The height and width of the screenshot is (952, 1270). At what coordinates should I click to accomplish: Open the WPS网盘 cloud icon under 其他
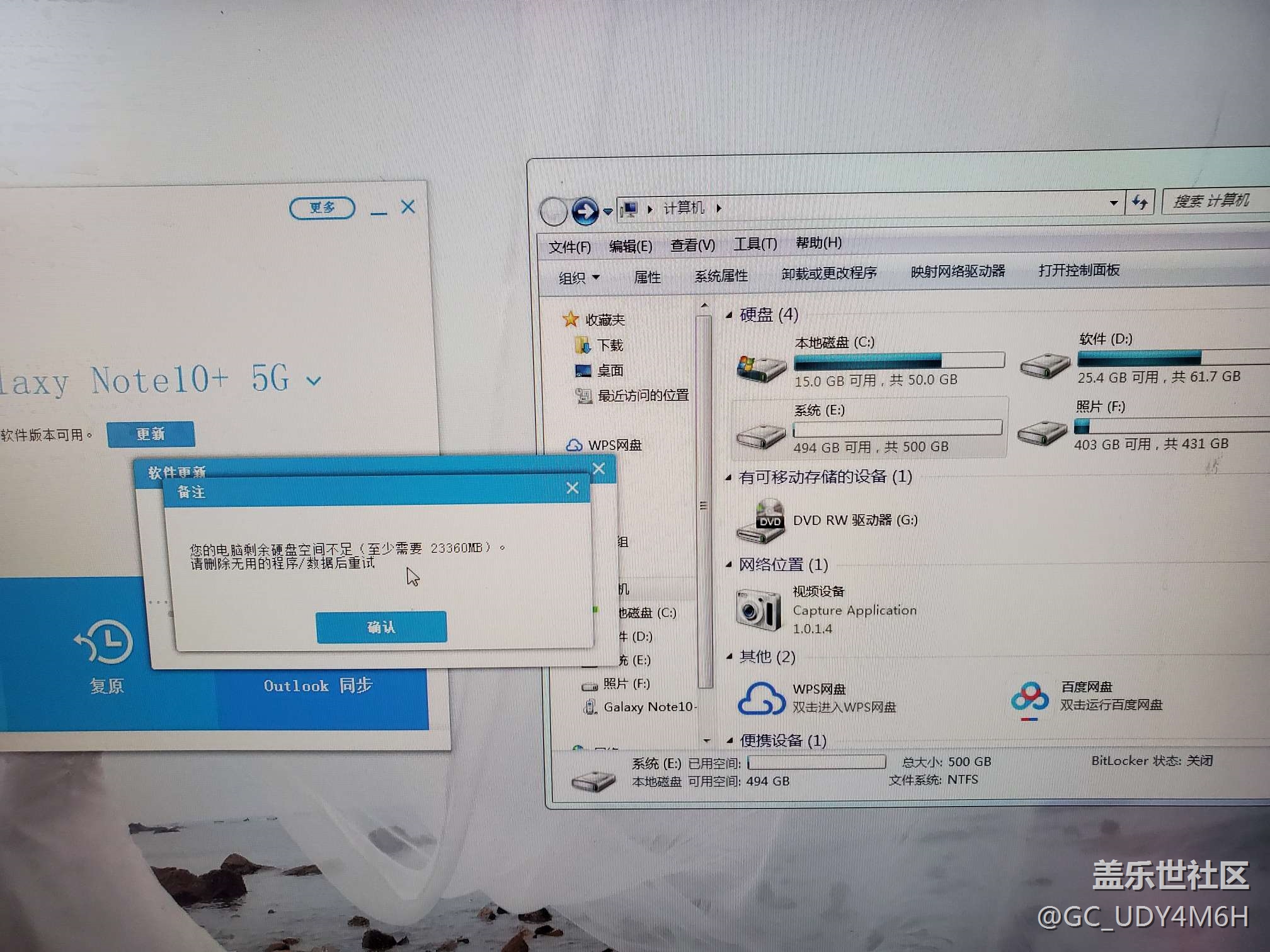coord(761,698)
